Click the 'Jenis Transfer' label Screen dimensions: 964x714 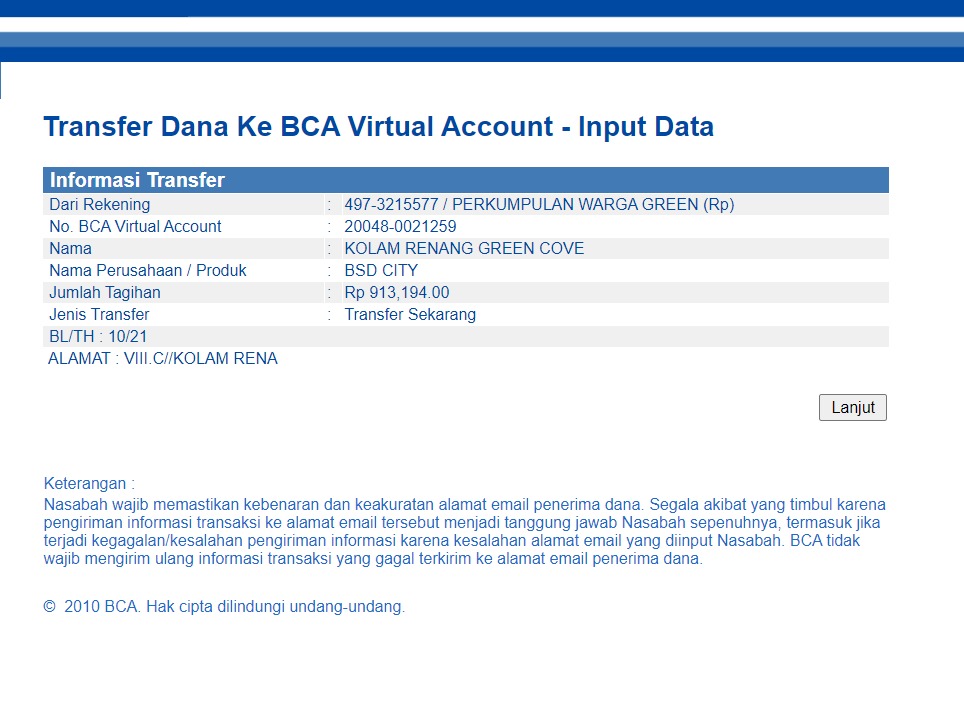(99, 315)
